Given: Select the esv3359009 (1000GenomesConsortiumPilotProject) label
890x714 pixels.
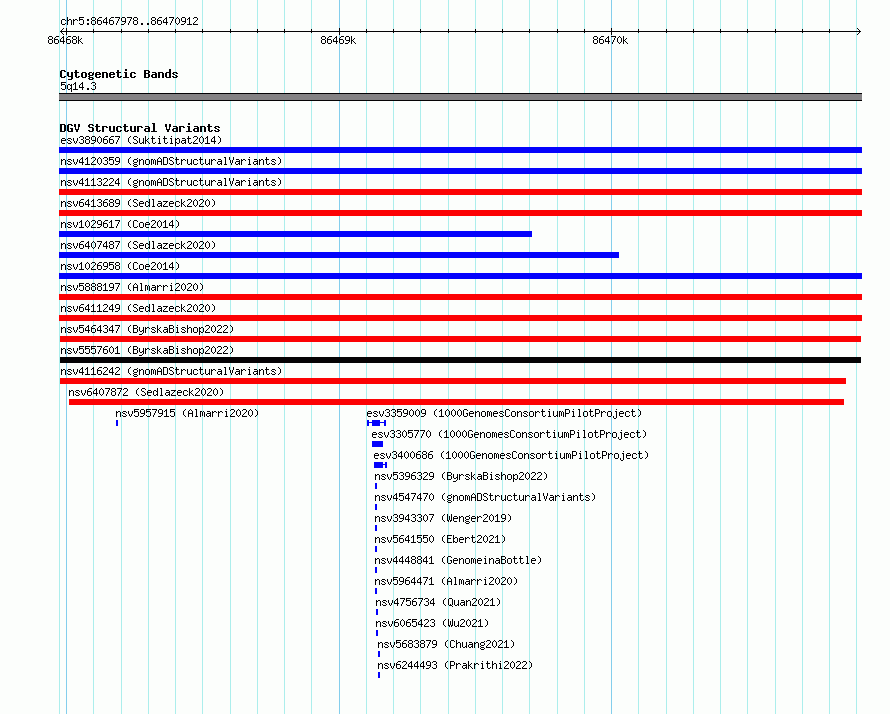Looking at the screenshot, I should tap(504, 413).
